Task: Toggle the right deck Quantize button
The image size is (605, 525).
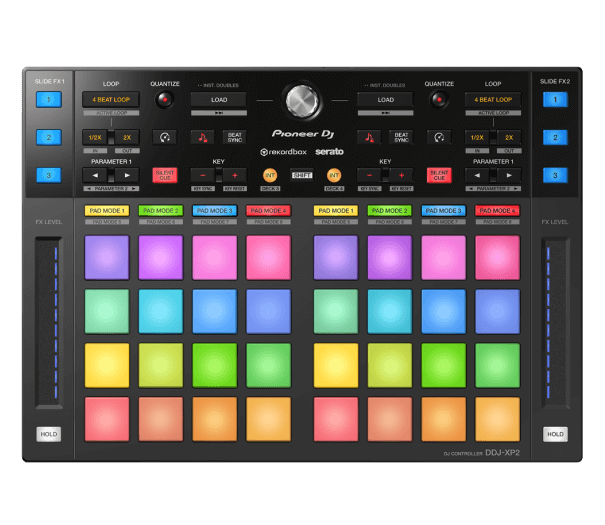Action: [x=438, y=101]
